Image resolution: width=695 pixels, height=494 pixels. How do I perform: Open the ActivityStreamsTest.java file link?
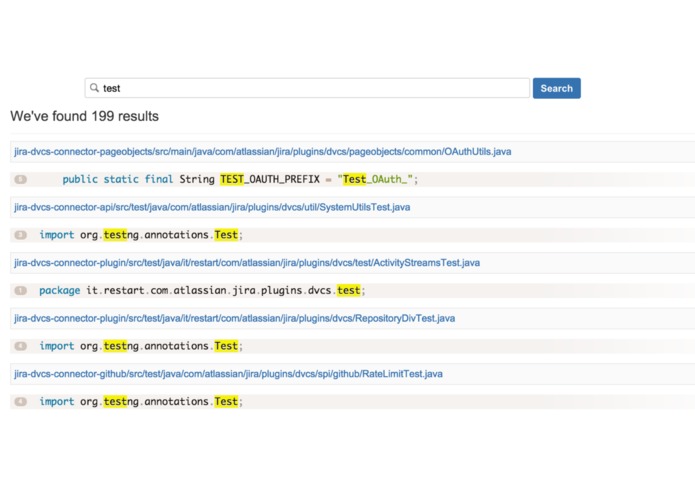[x=247, y=263]
